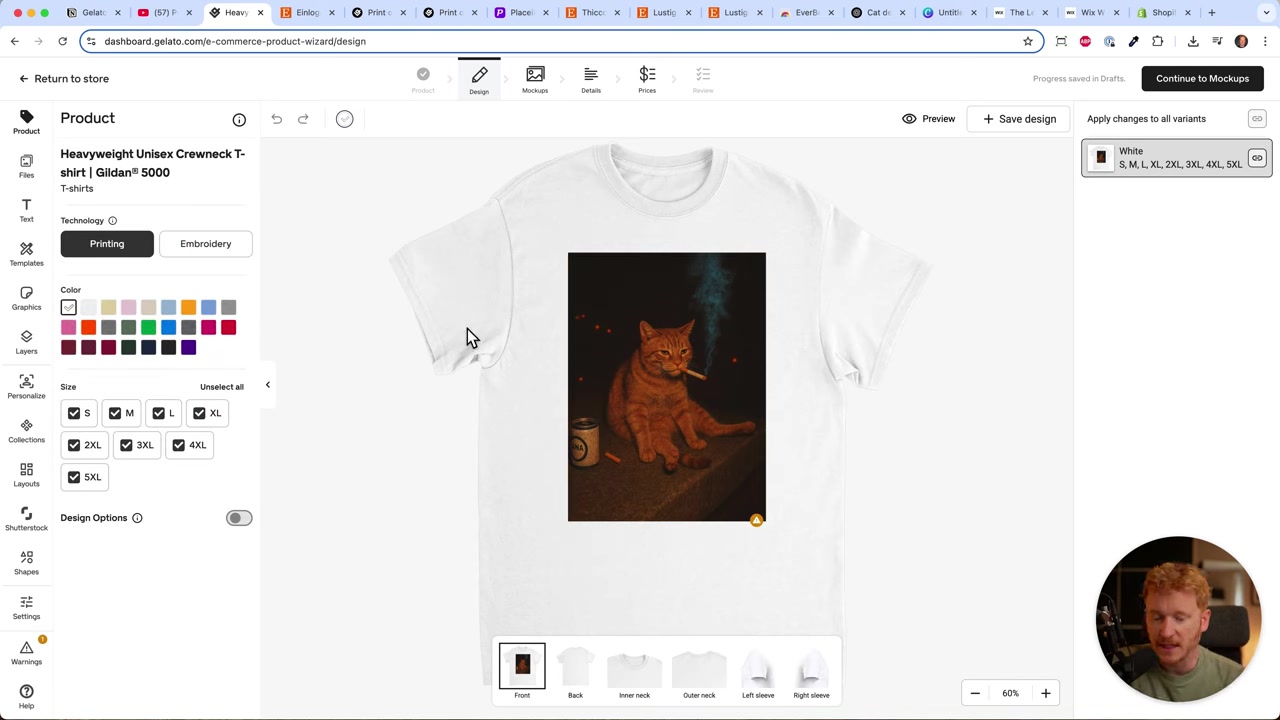Redo the design change
Image resolution: width=1280 pixels, height=720 pixels.
(x=303, y=119)
